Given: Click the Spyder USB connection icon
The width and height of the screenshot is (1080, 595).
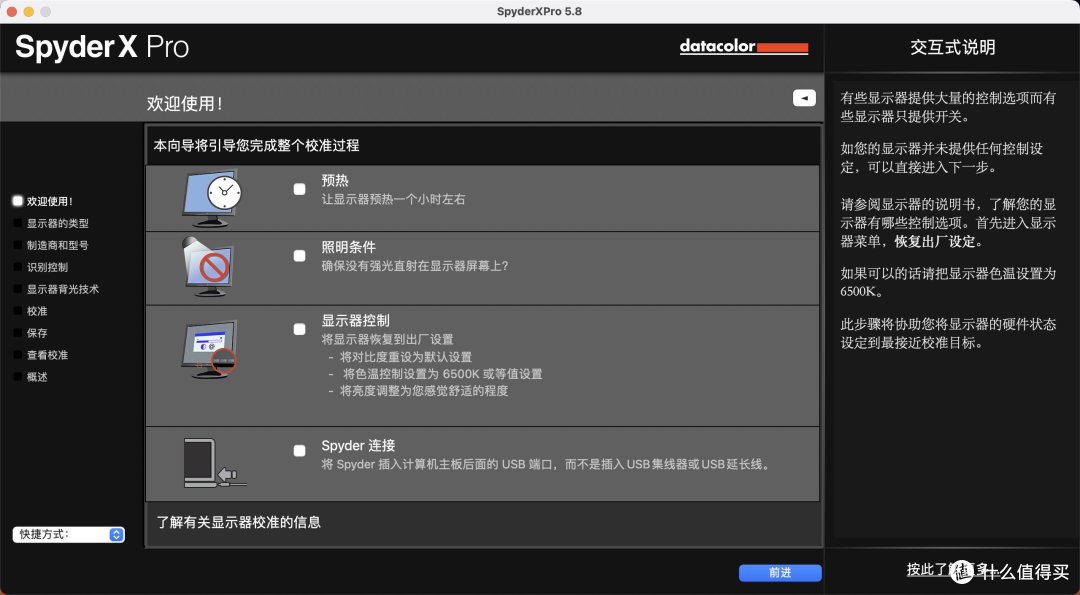Looking at the screenshot, I should (215, 463).
